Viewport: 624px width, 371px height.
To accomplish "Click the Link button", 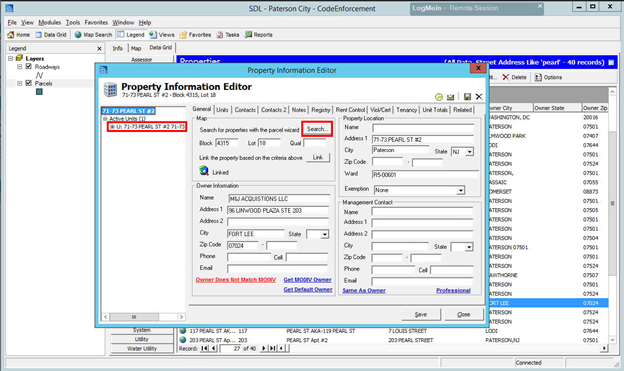I will click(x=318, y=157).
